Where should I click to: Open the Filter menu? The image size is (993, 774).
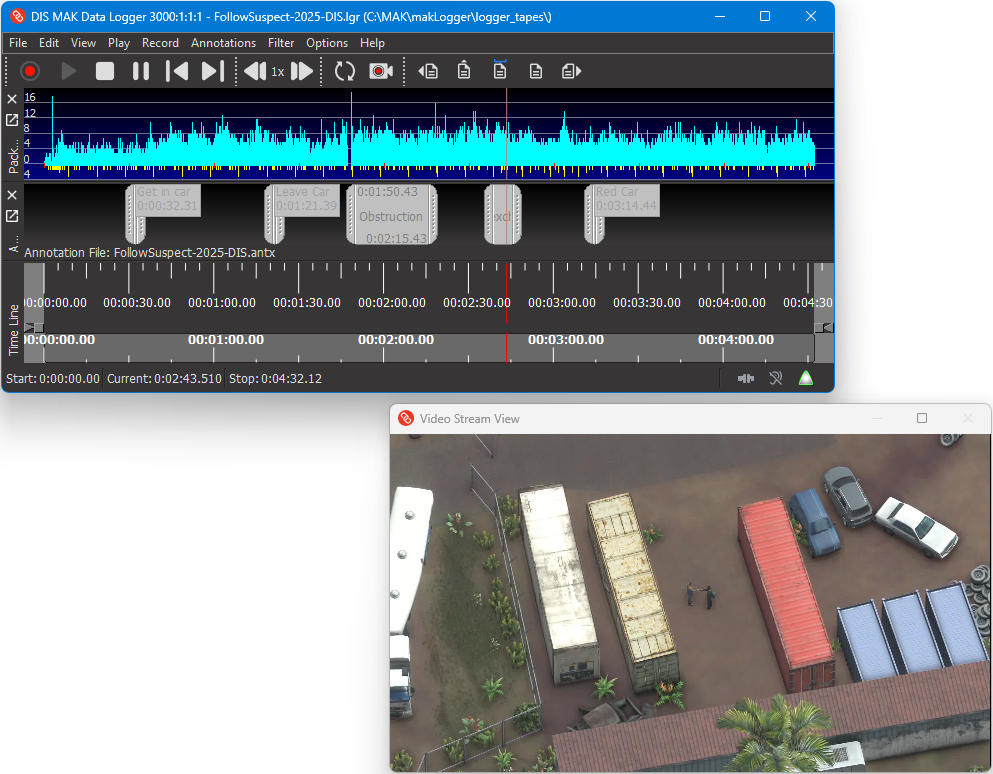(x=281, y=43)
